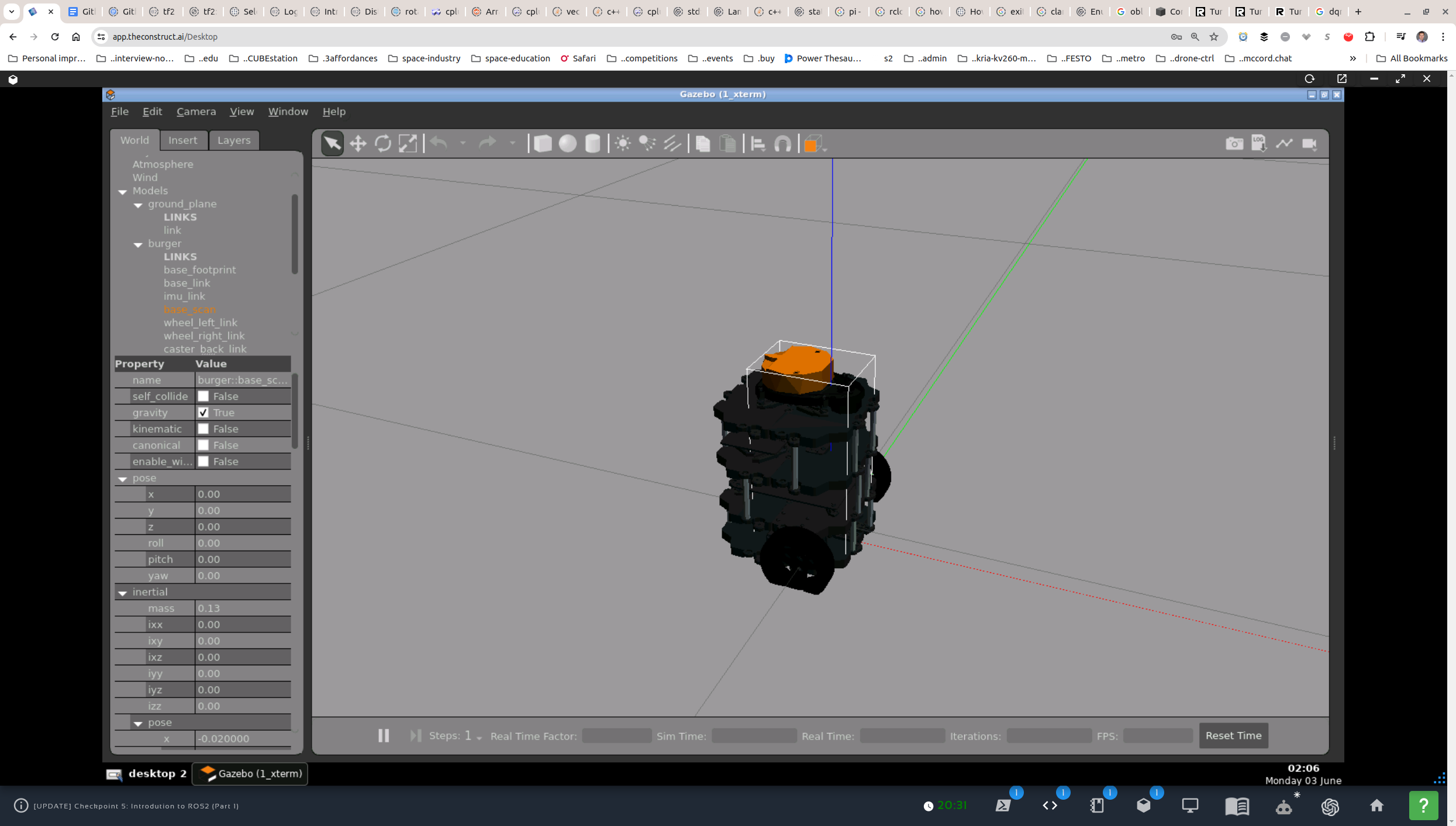Screen dimensions: 1456x826
Task: Collapse the burger model tree
Action: 139,244
